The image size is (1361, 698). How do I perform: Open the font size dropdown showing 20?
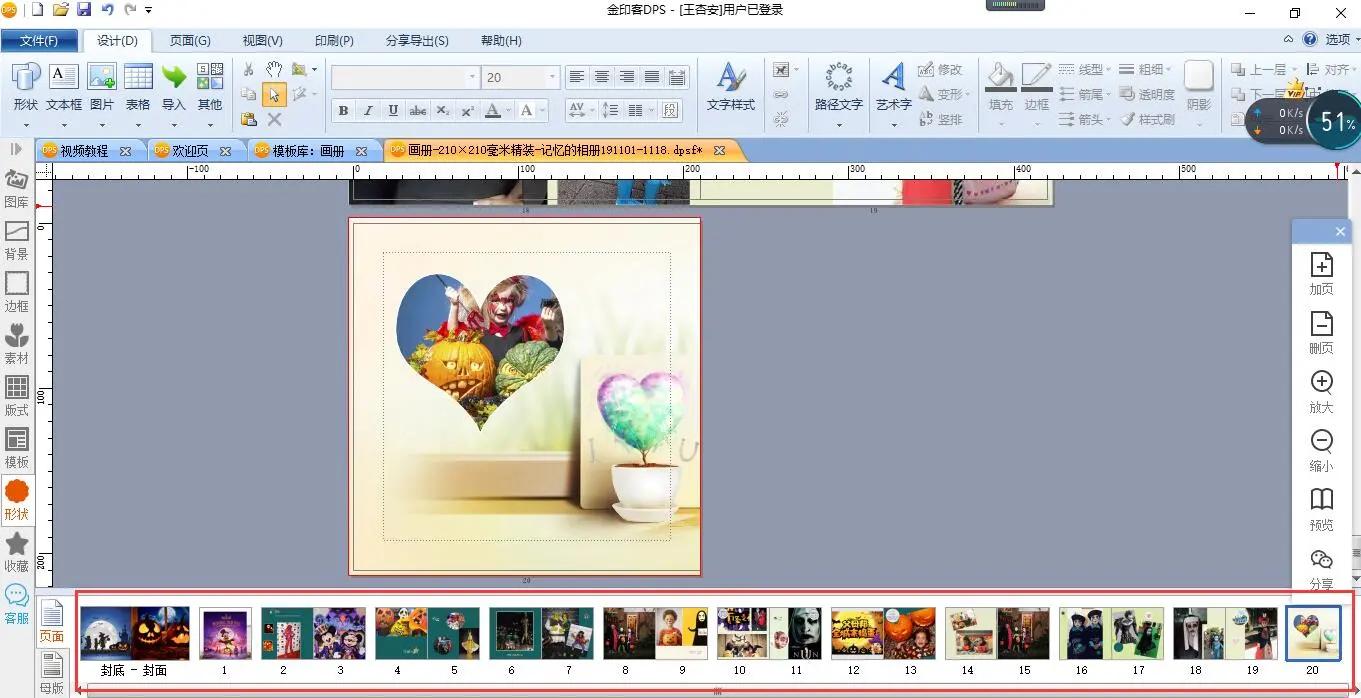click(x=551, y=77)
